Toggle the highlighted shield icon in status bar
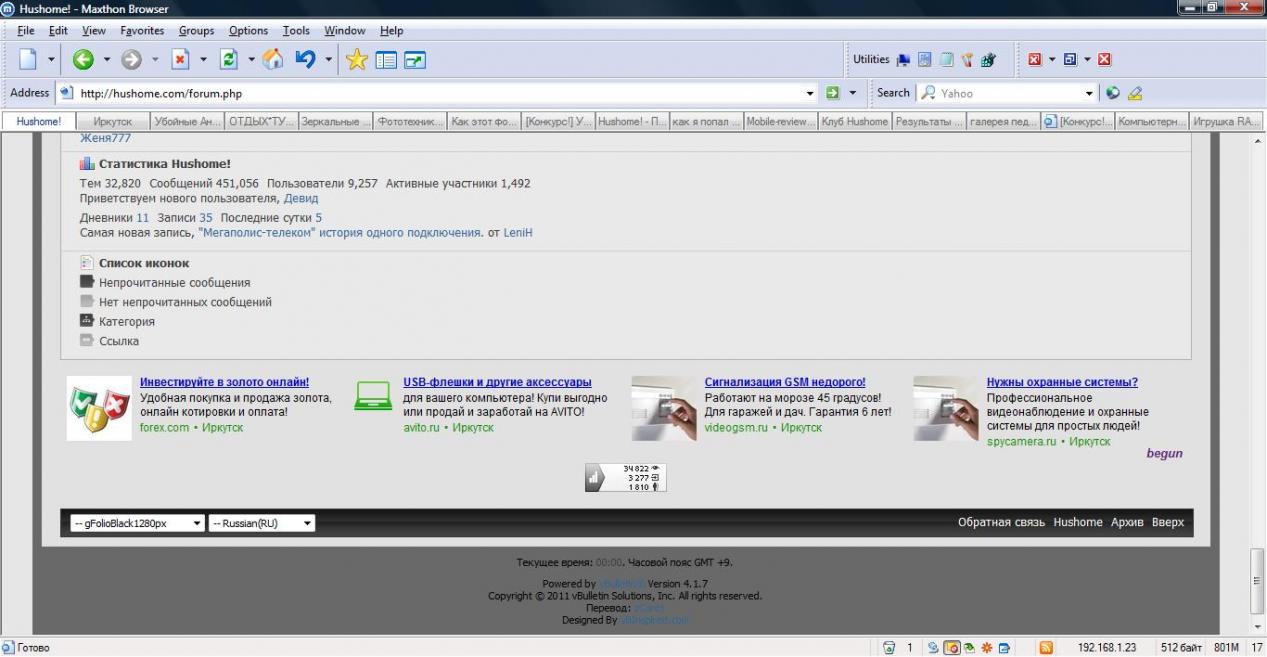 point(953,648)
